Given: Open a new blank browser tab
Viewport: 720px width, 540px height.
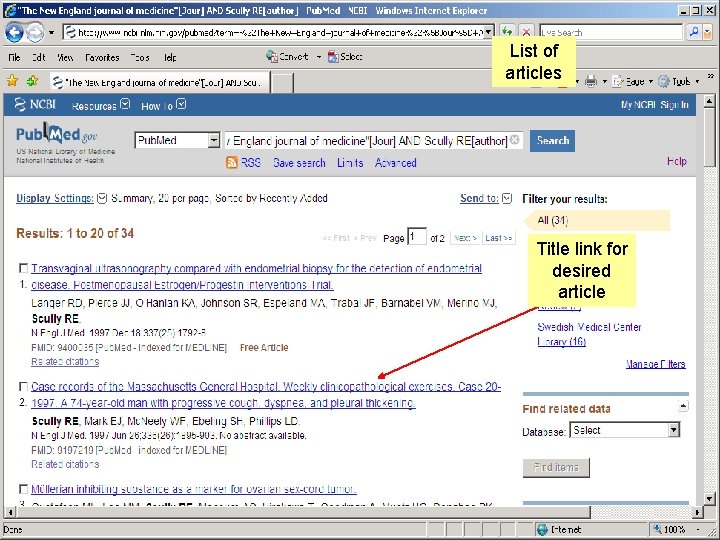Looking at the screenshot, I should click(282, 83).
